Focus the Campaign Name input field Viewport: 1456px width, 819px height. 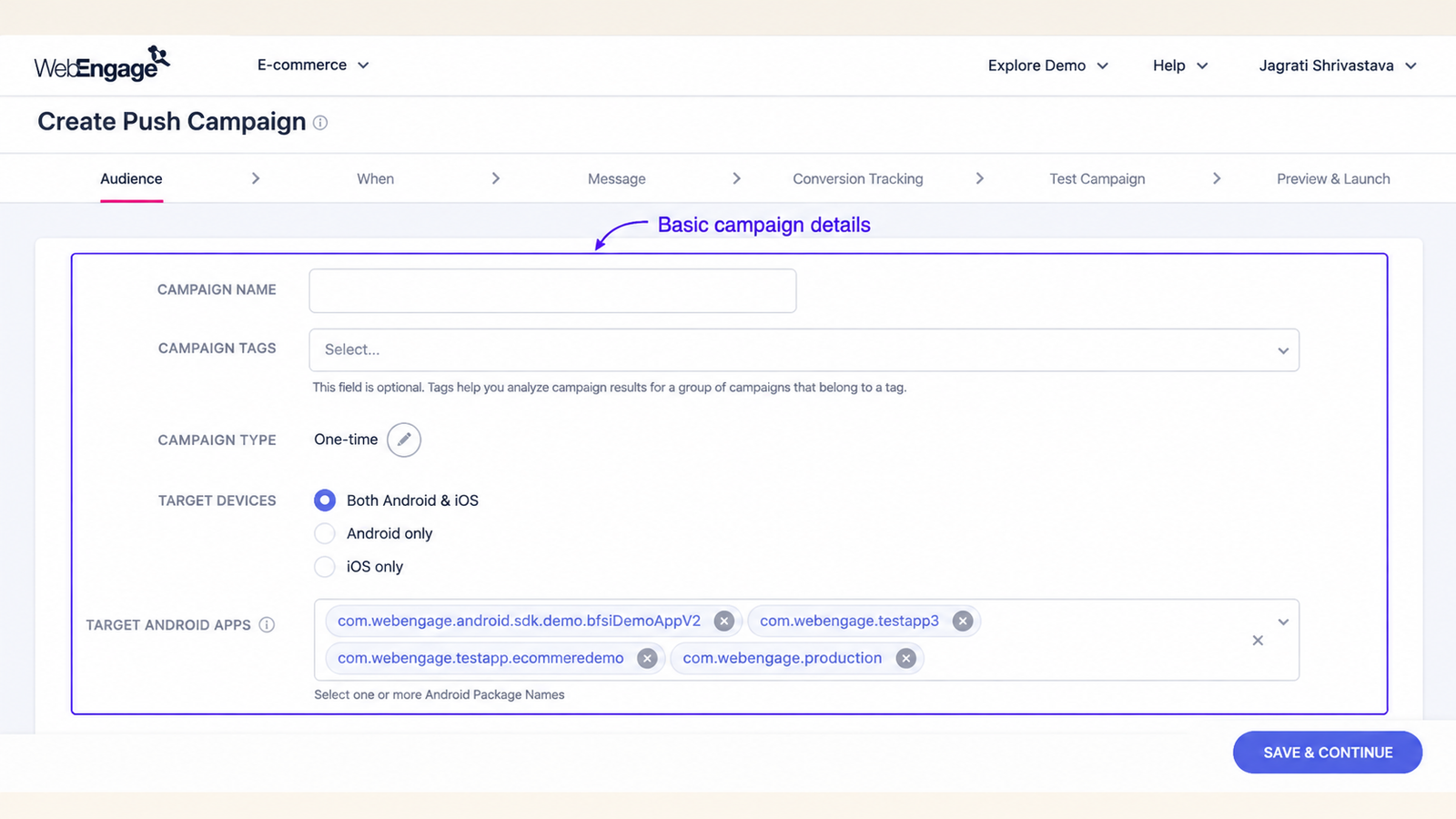[x=552, y=291]
